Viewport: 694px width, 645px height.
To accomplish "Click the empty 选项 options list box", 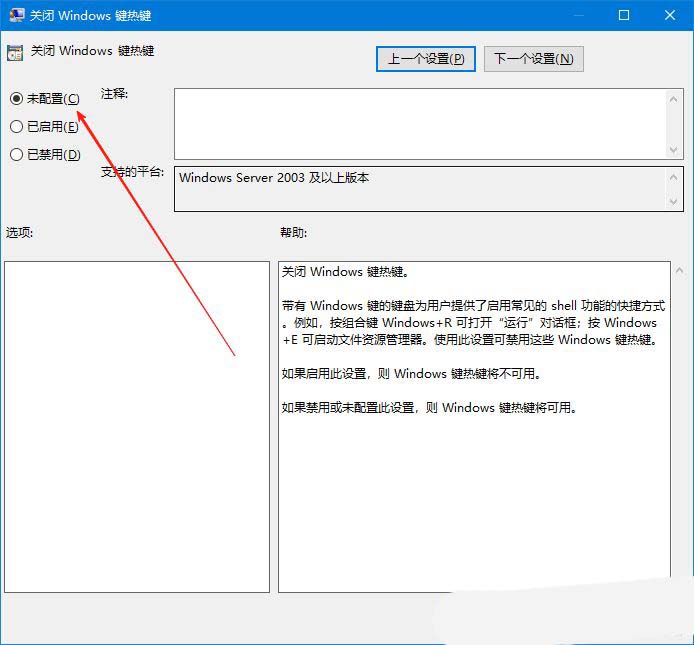I will coord(137,427).
